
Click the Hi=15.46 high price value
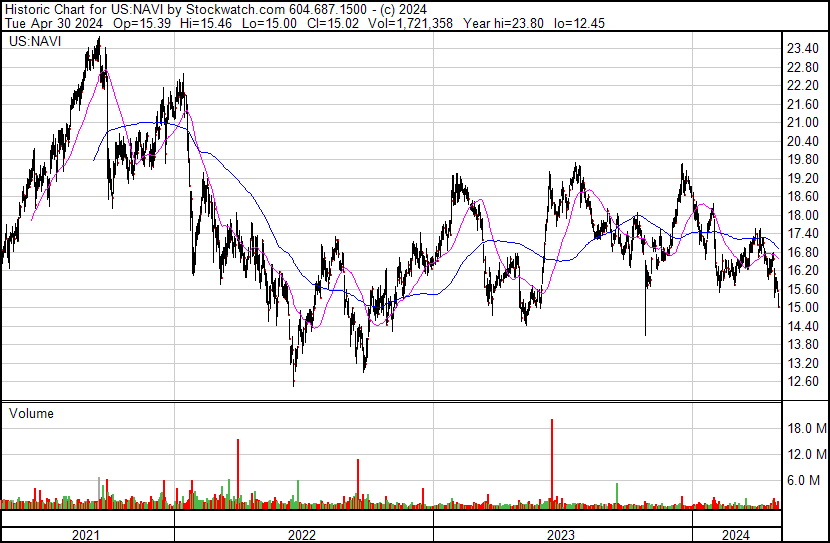pos(206,23)
